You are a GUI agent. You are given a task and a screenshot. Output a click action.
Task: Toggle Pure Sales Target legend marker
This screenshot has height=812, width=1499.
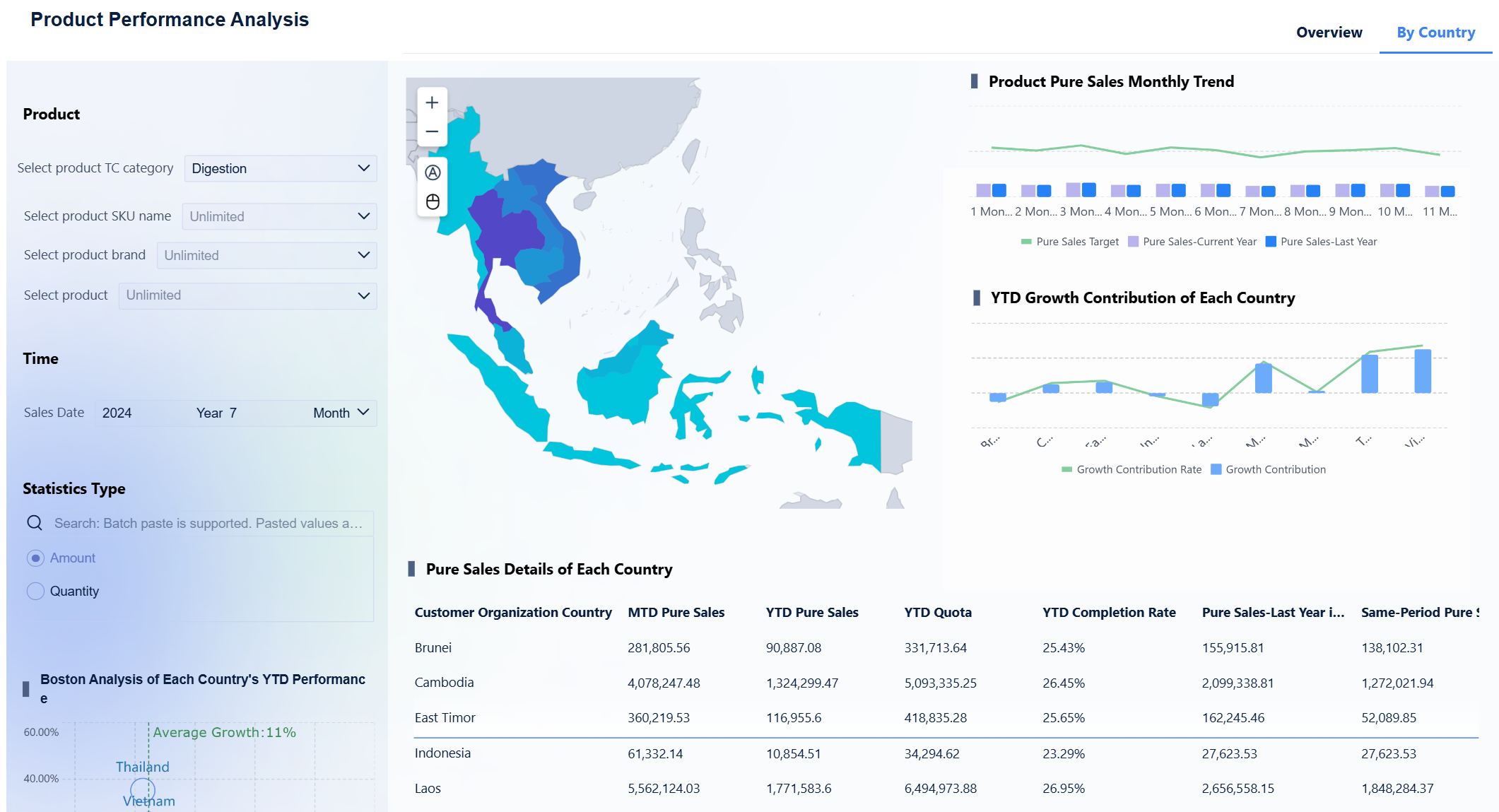click(x=1026, y=242)
